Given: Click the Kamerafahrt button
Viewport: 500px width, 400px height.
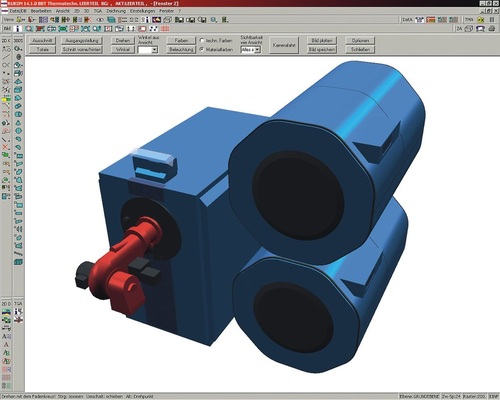Looking at the screenshot, I should (284, 45).
